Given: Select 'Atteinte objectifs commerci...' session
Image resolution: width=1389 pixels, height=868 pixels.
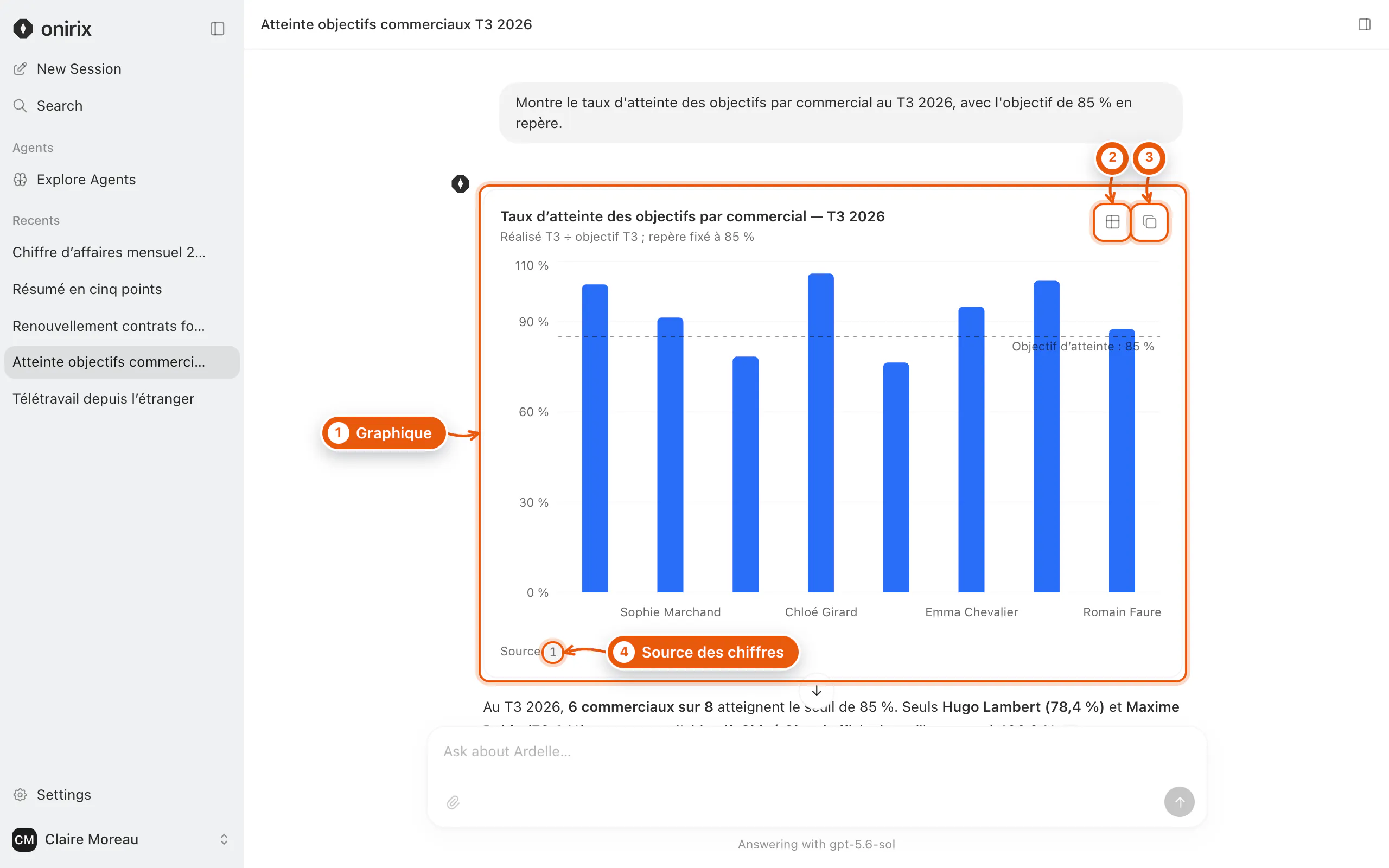Looking at the screenshot, I should [x=121, y=362].
